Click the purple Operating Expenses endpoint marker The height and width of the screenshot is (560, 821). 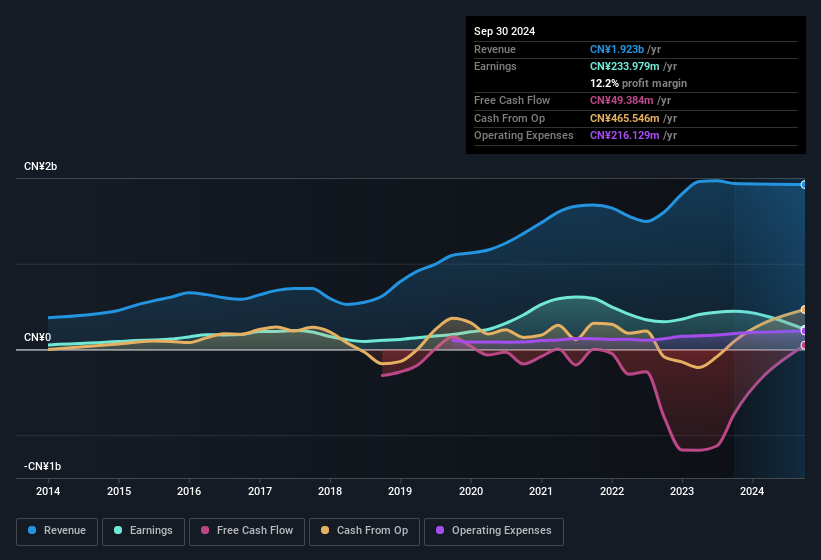(x=804, y=330)
